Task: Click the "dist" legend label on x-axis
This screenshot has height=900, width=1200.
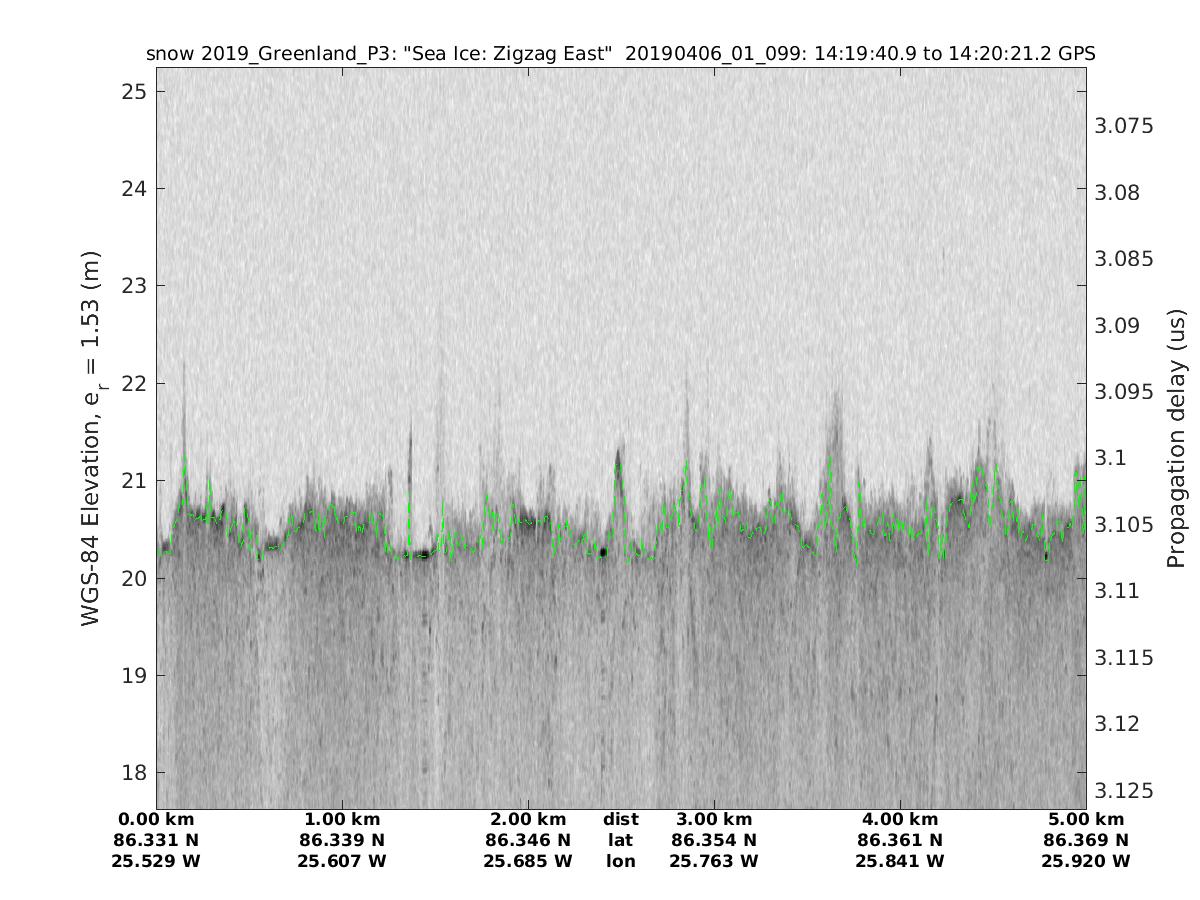Action: coord(620,819)
